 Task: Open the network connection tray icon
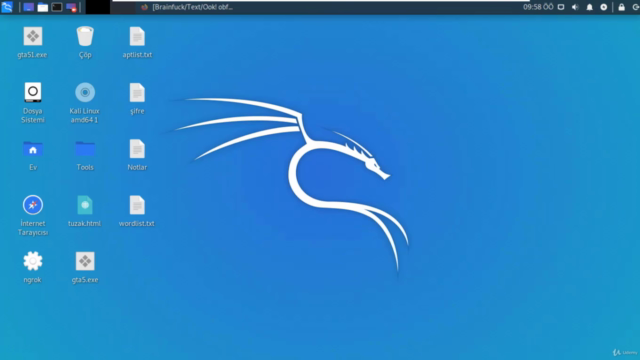[x=561, y=7]
